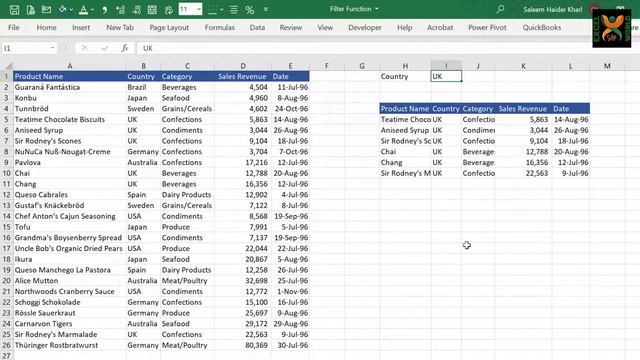Switch to the Insert tab

81,27
